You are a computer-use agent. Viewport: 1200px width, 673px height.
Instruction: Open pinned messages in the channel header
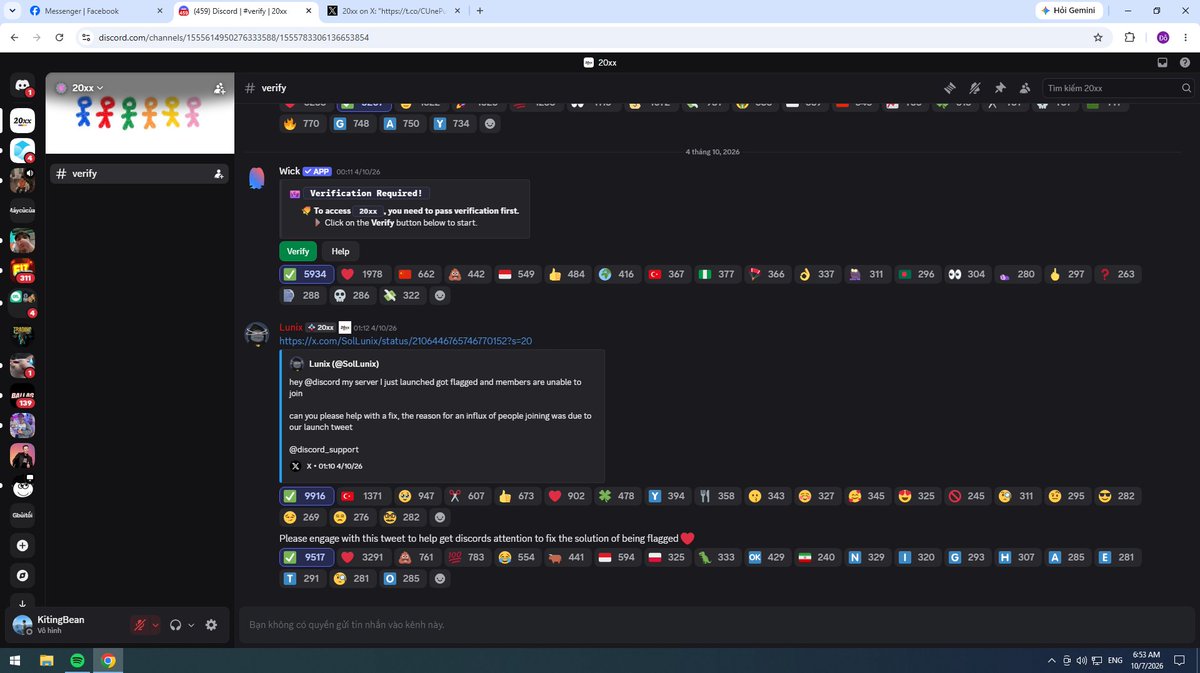pyautogui.click(x=999, y=88)
